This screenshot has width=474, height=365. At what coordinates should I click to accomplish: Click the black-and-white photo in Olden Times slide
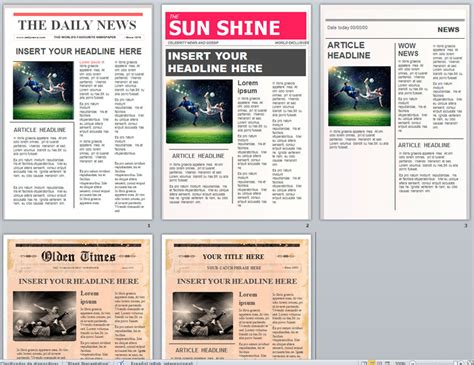tap(44, 316)
